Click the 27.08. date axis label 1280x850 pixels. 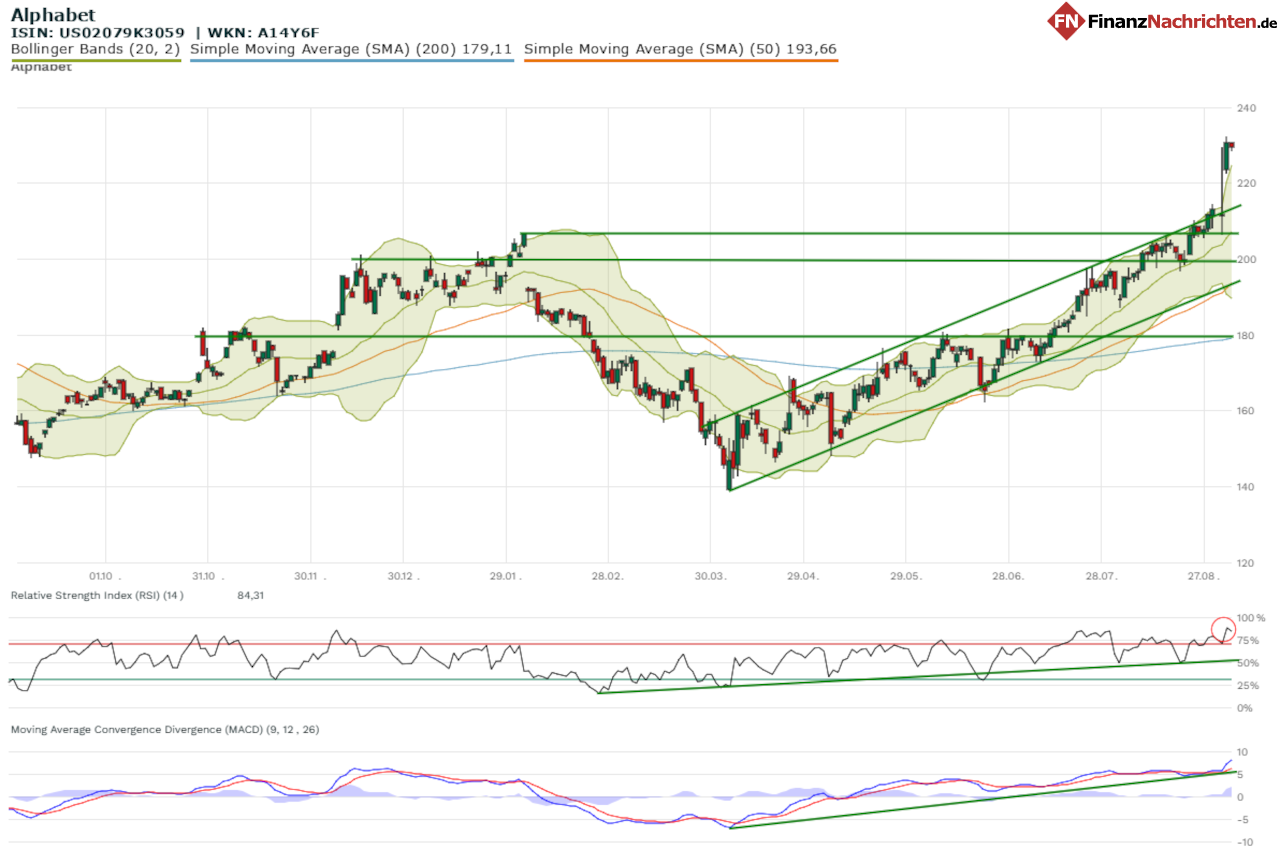(1203, 576)
